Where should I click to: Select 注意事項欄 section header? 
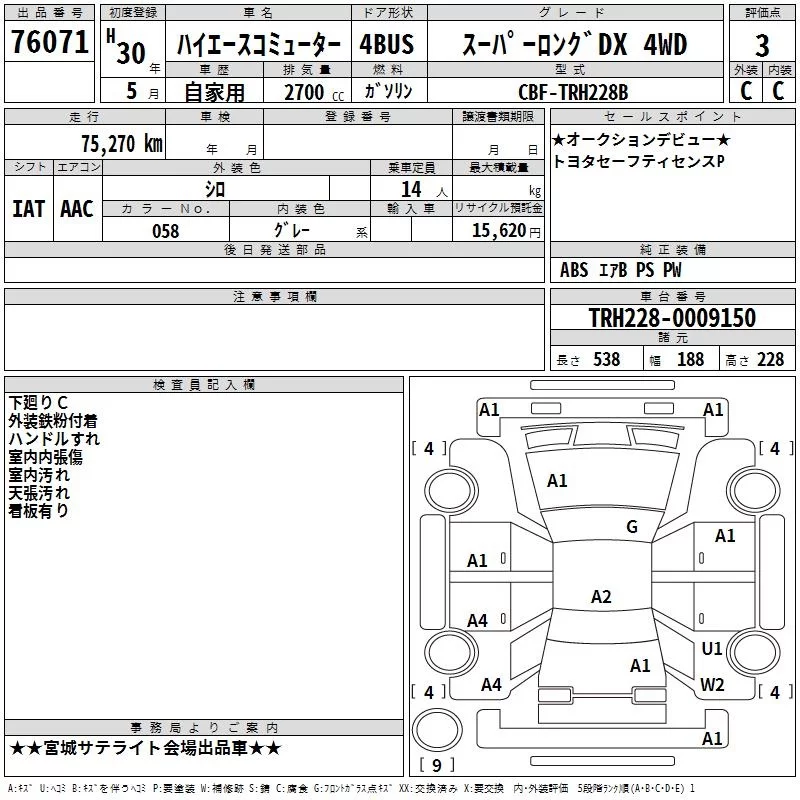[x=274, y=296]
